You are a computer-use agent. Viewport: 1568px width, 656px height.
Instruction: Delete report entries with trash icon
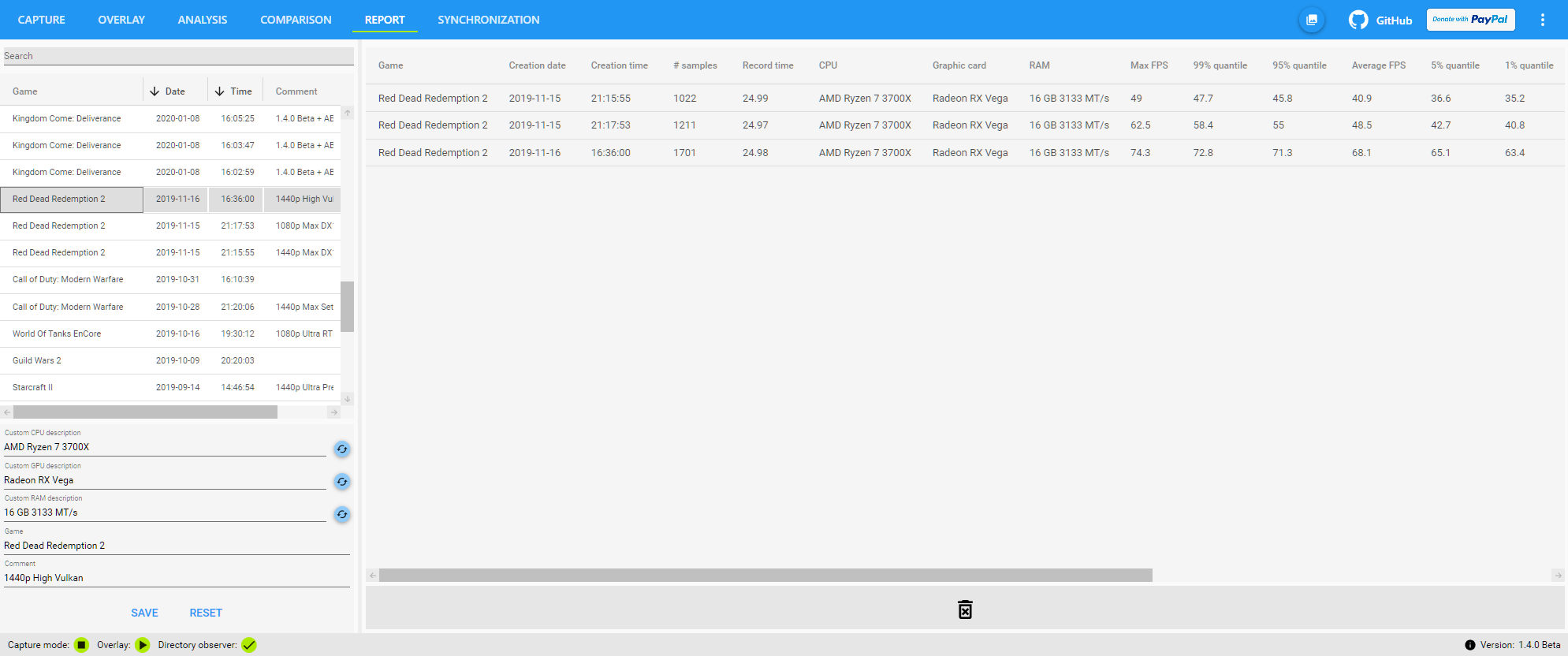coord(965,609)
